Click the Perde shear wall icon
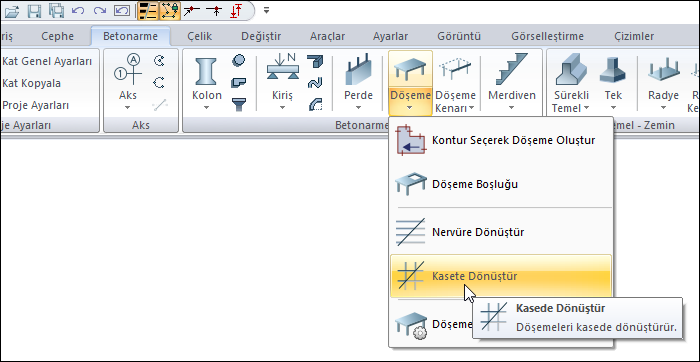700x362 pixels. point(359,70)
